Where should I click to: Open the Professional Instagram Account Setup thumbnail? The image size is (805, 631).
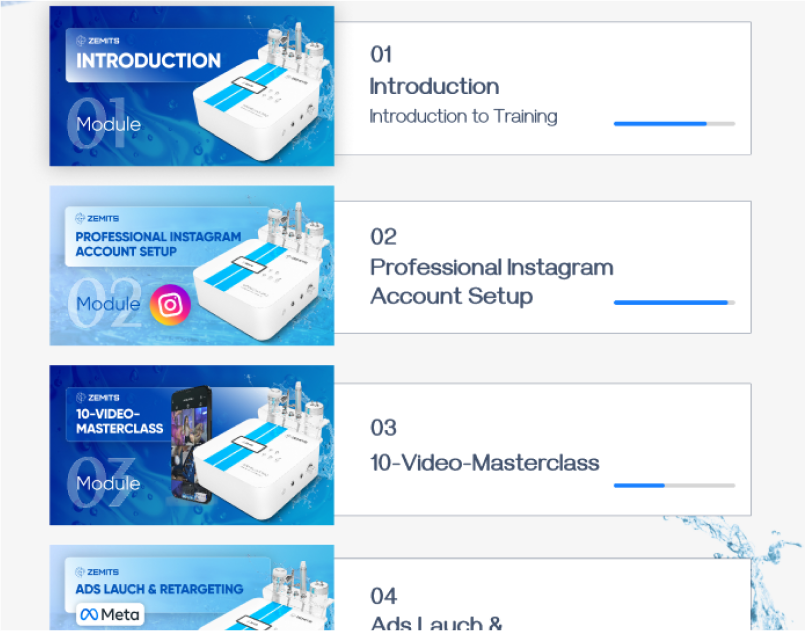(191, 265)
